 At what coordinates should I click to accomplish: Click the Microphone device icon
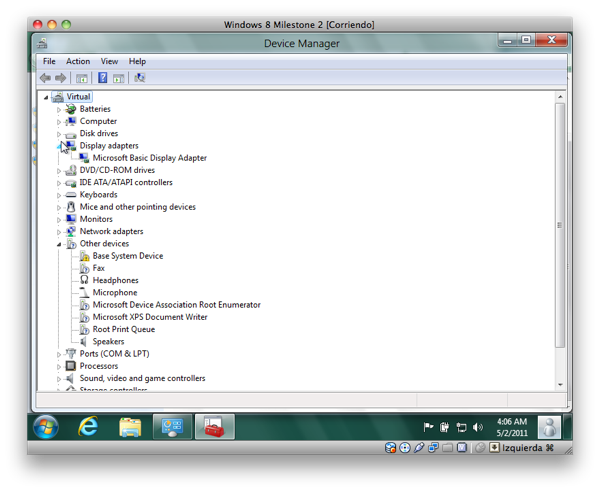[x=84, y=292]
